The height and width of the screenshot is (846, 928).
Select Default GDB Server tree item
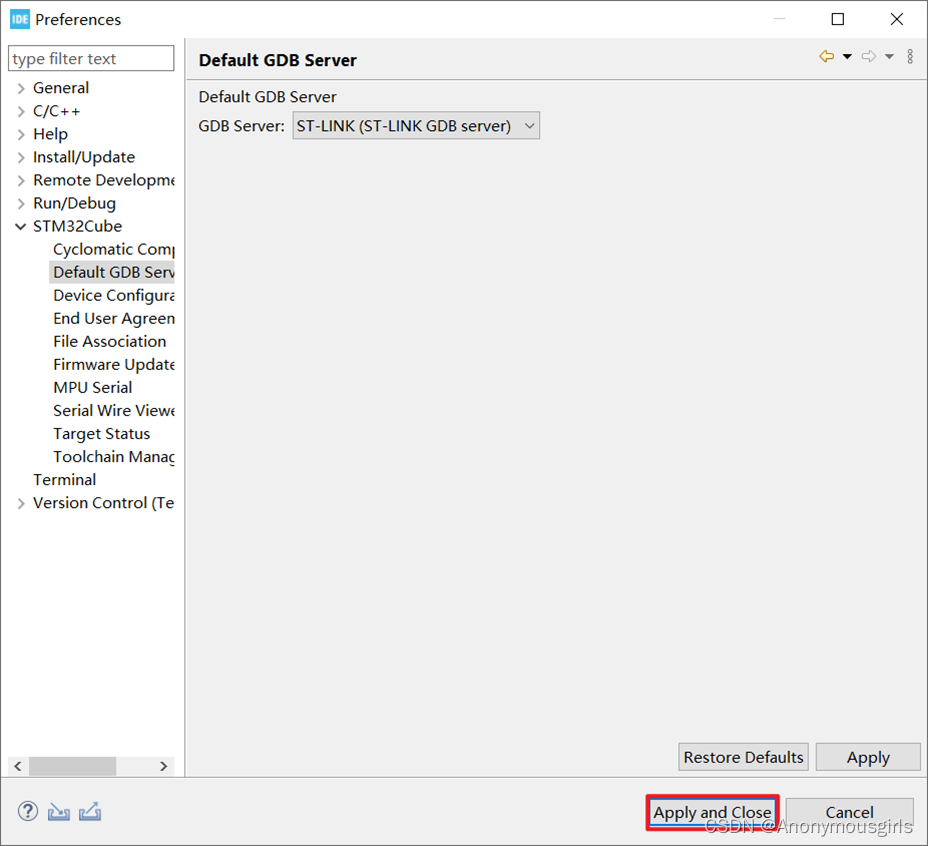tap(112, 272)
